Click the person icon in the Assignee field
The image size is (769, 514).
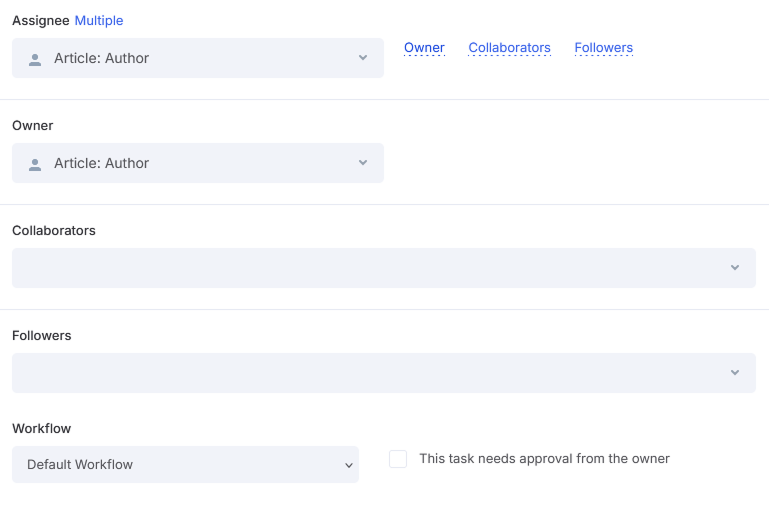[x=35, y=59]
